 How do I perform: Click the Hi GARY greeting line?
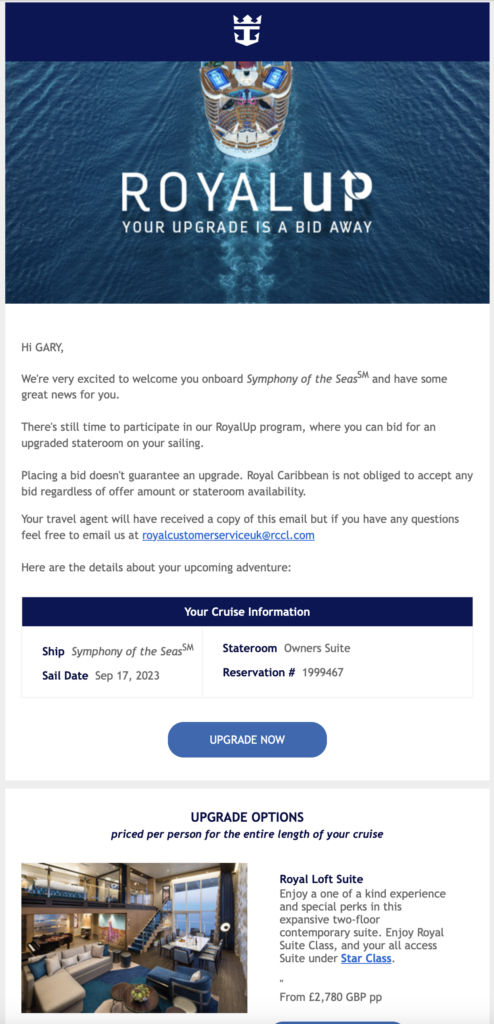pos(42,348)
